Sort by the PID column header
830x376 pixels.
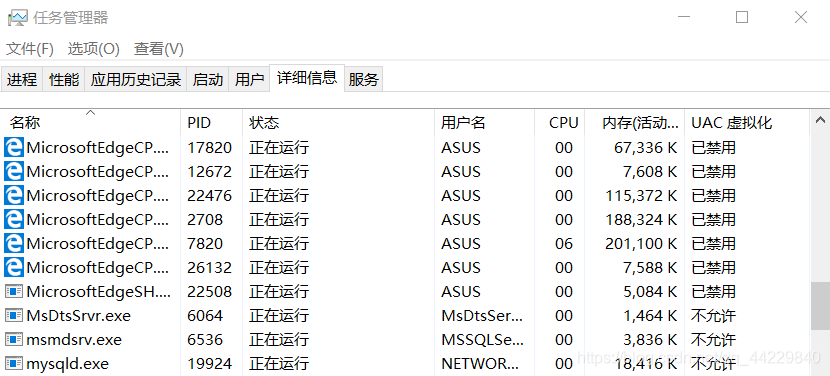(212, 123)
